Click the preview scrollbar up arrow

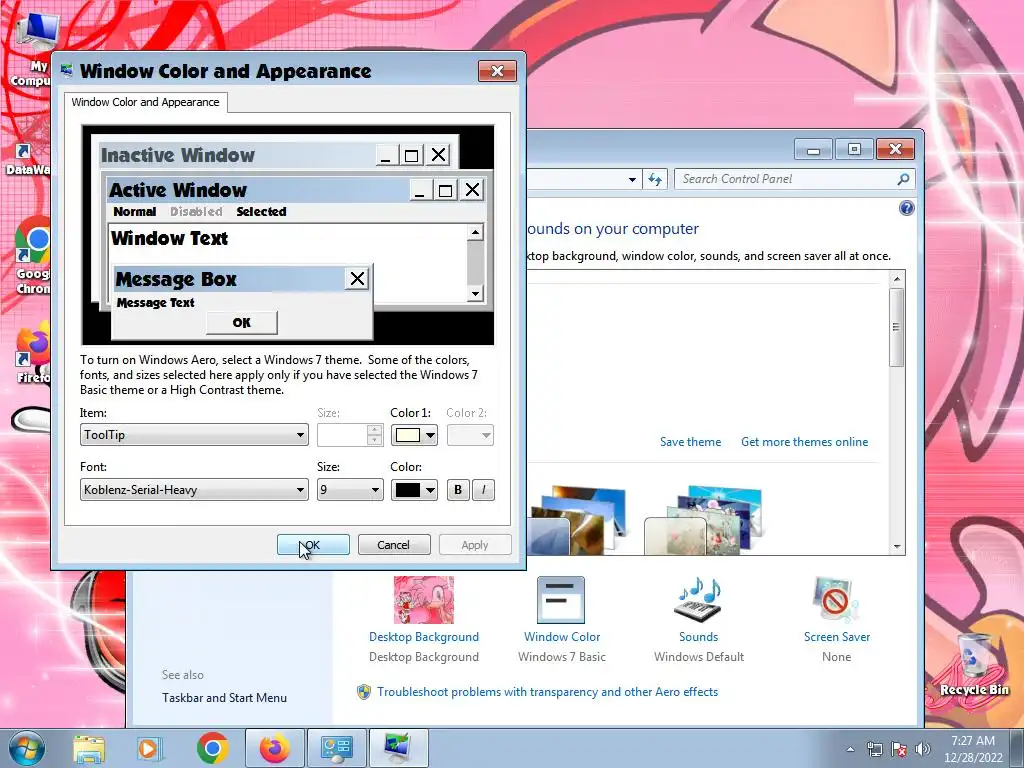click(475, 232)
